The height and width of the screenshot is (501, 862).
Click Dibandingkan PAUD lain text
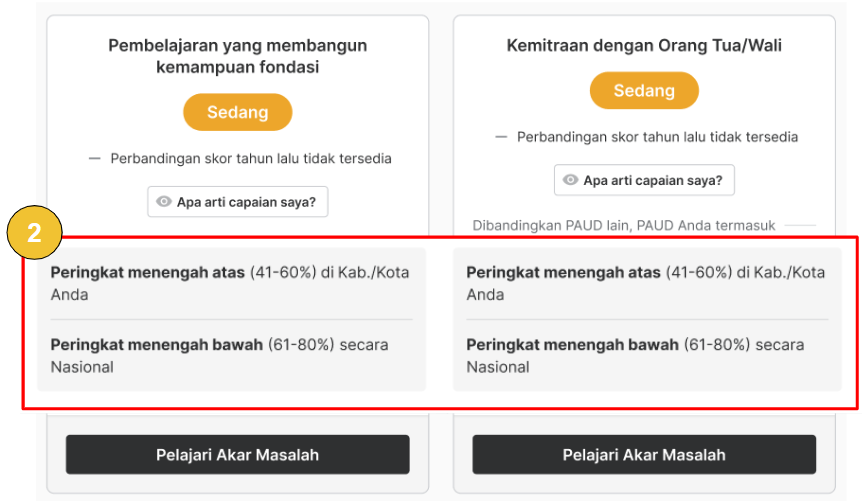(623, 225)
